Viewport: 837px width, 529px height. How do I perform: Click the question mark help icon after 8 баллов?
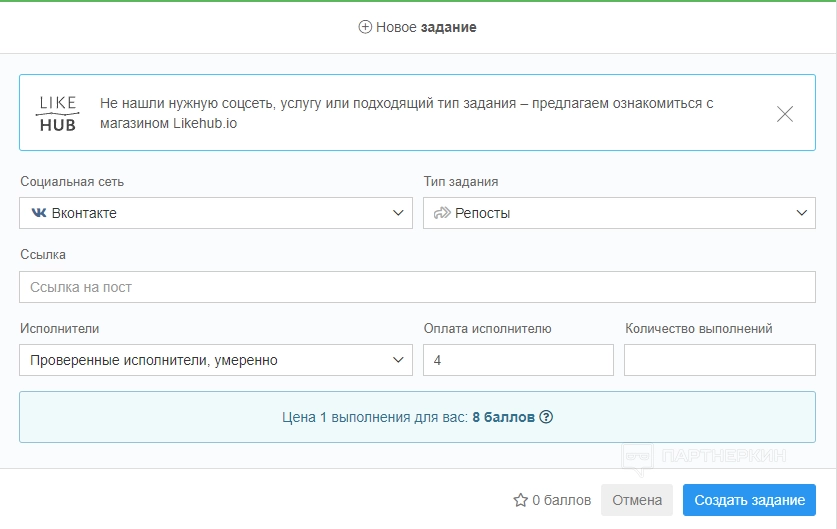546,417
